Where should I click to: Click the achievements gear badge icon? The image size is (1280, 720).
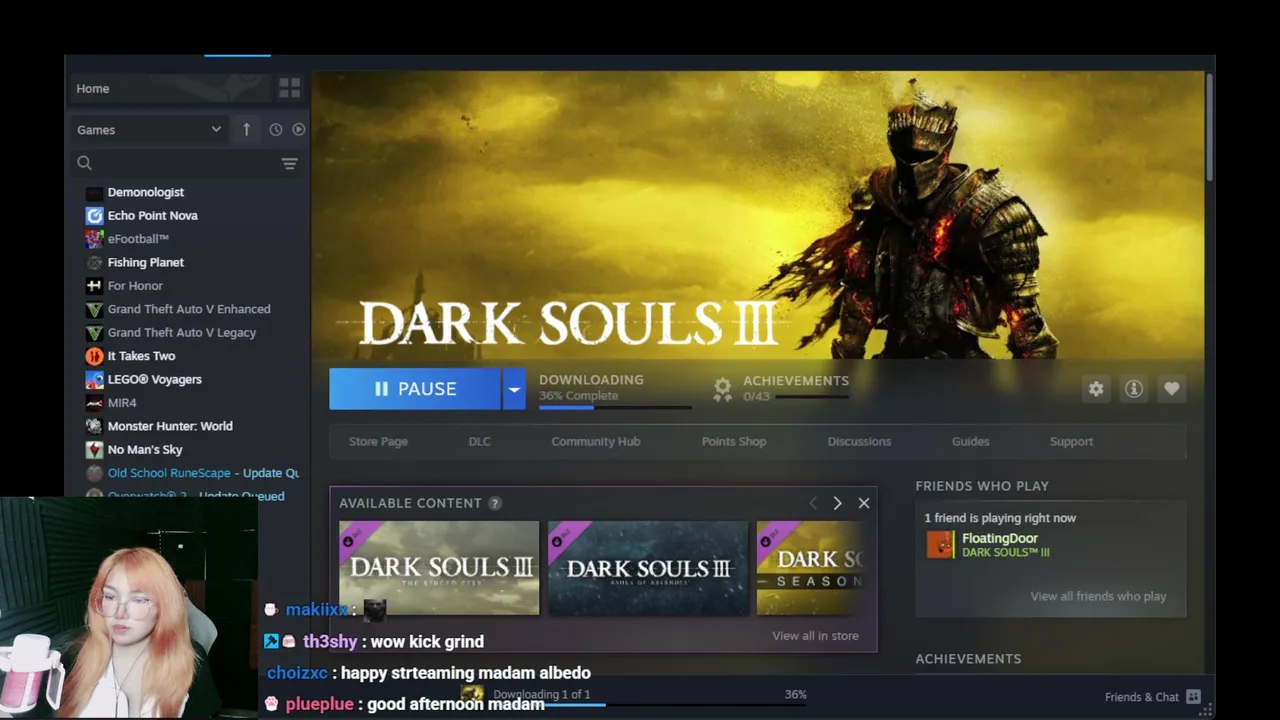[x=722, y=389]
